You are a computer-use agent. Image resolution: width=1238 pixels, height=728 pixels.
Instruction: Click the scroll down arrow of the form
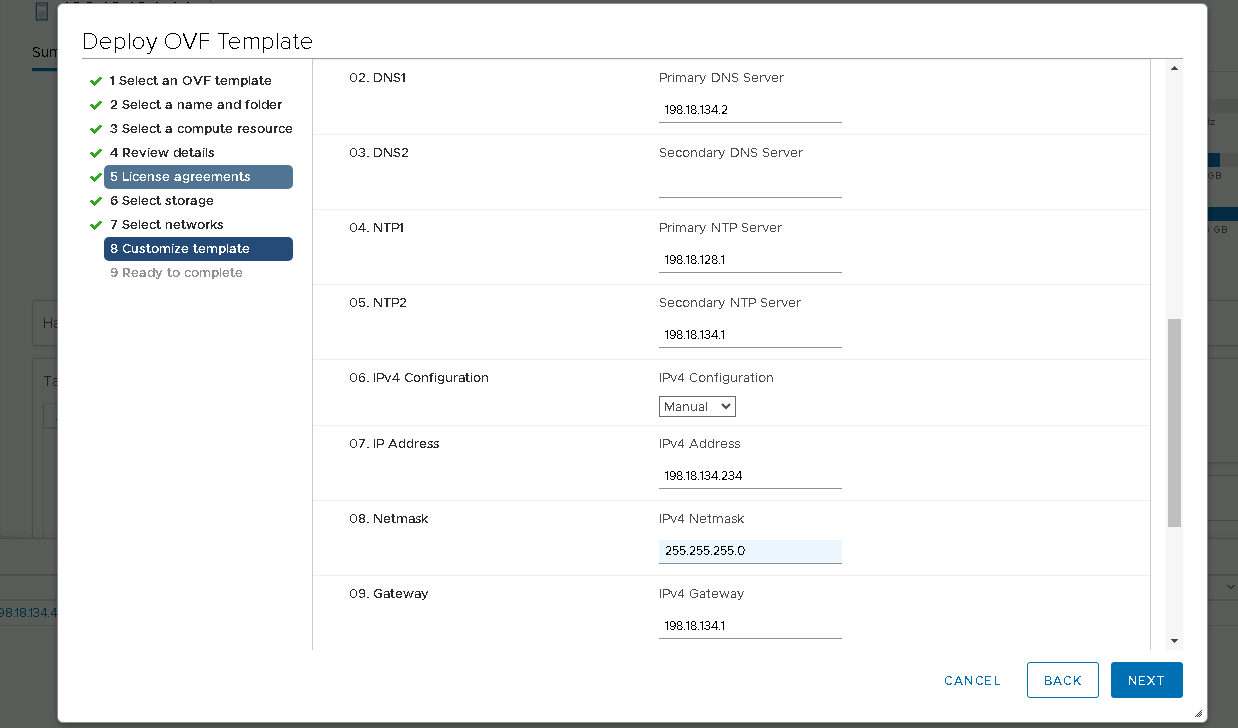pos(1174,641)
